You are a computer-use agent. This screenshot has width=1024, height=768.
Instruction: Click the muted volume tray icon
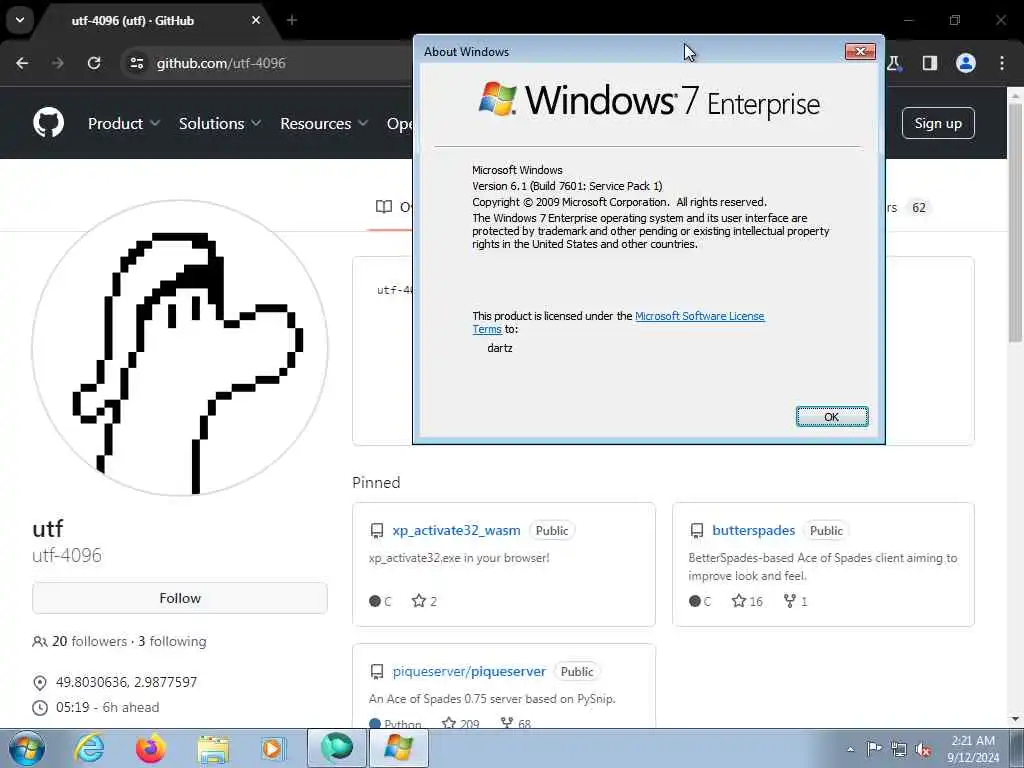[x=923, y=749]
